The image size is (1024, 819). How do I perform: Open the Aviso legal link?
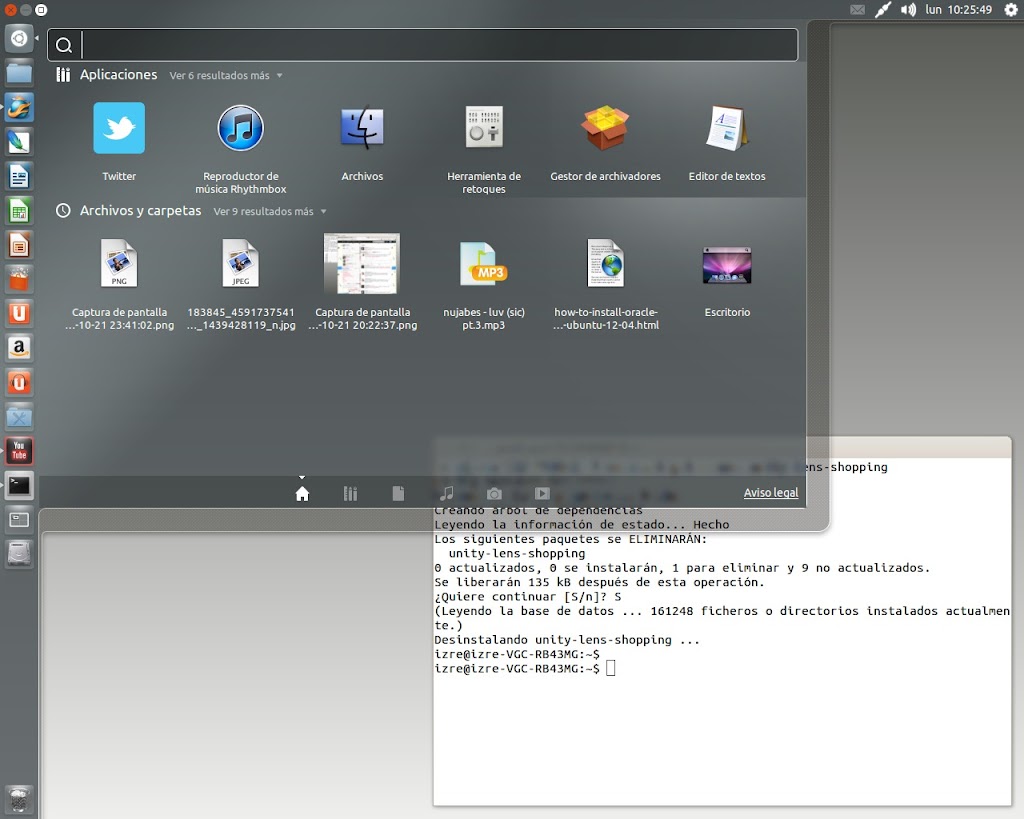click(770, 493)
